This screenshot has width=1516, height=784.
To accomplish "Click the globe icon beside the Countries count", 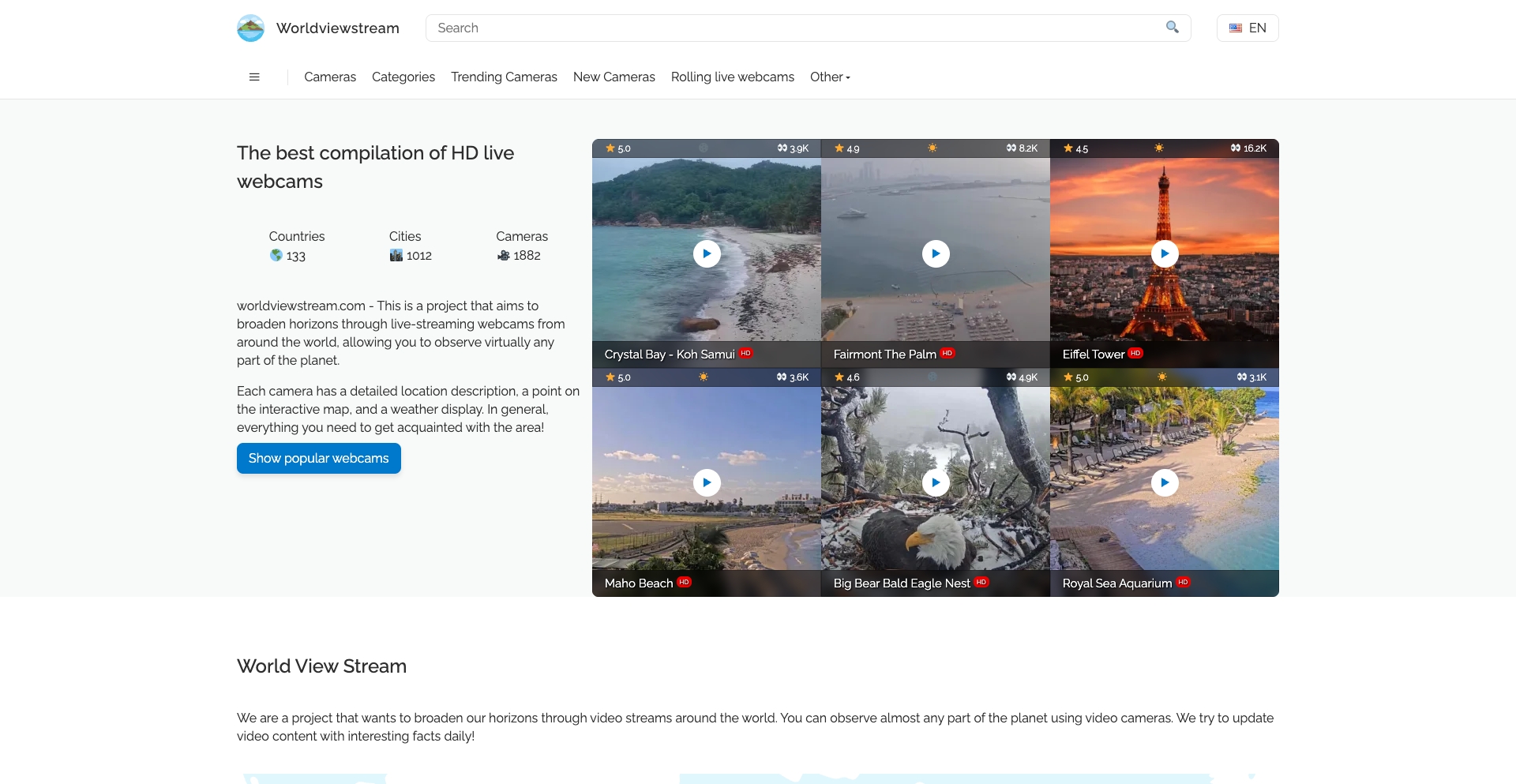I will coord(276,256).
